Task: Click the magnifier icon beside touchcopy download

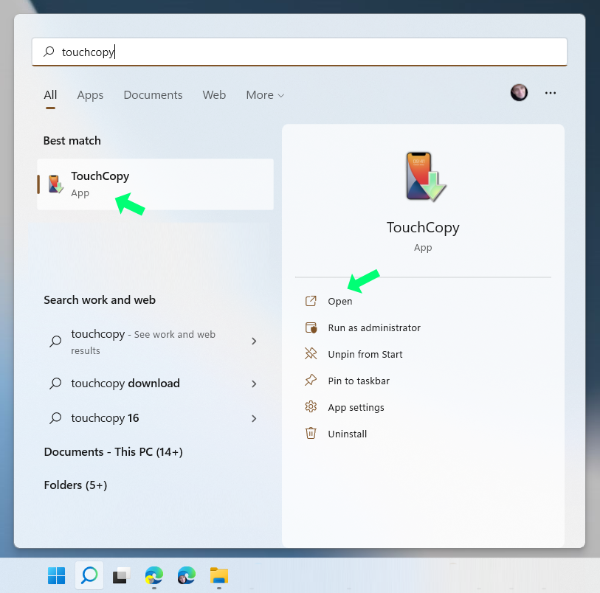Action: pyautogui.click(x=55, y=383)
